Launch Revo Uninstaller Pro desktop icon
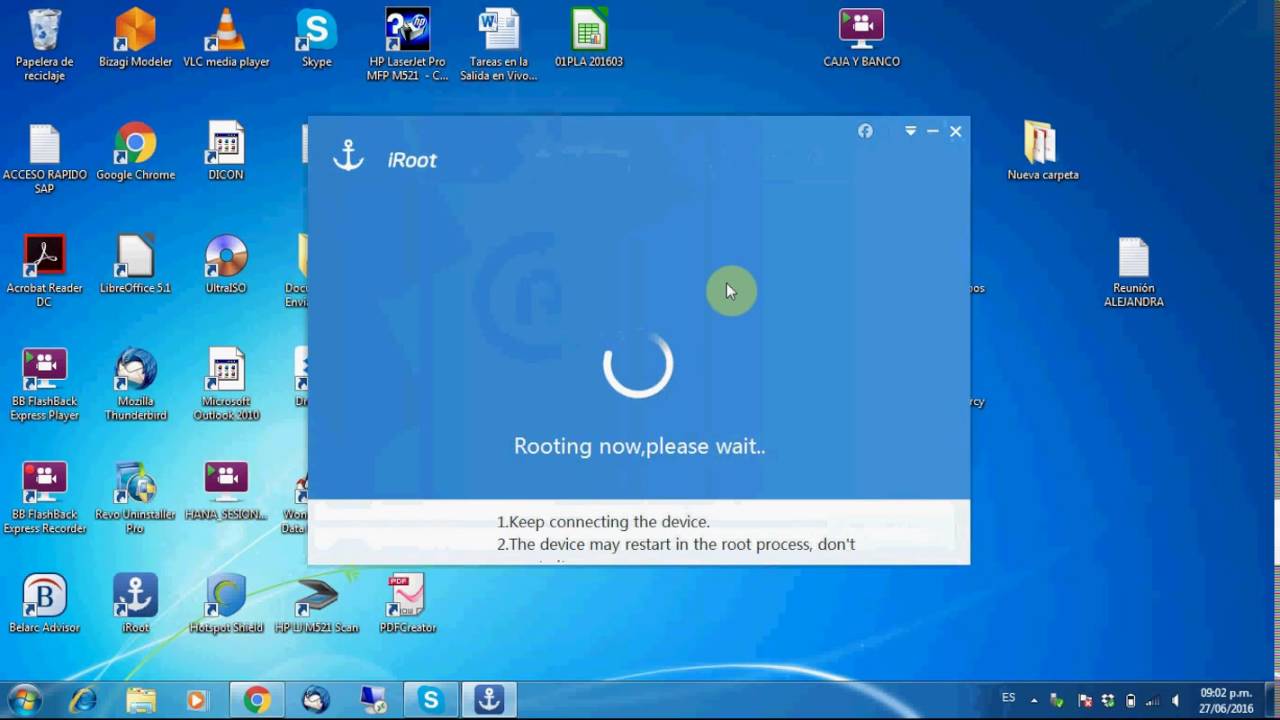Screen dimensions: 1280x720 point(135,498)
